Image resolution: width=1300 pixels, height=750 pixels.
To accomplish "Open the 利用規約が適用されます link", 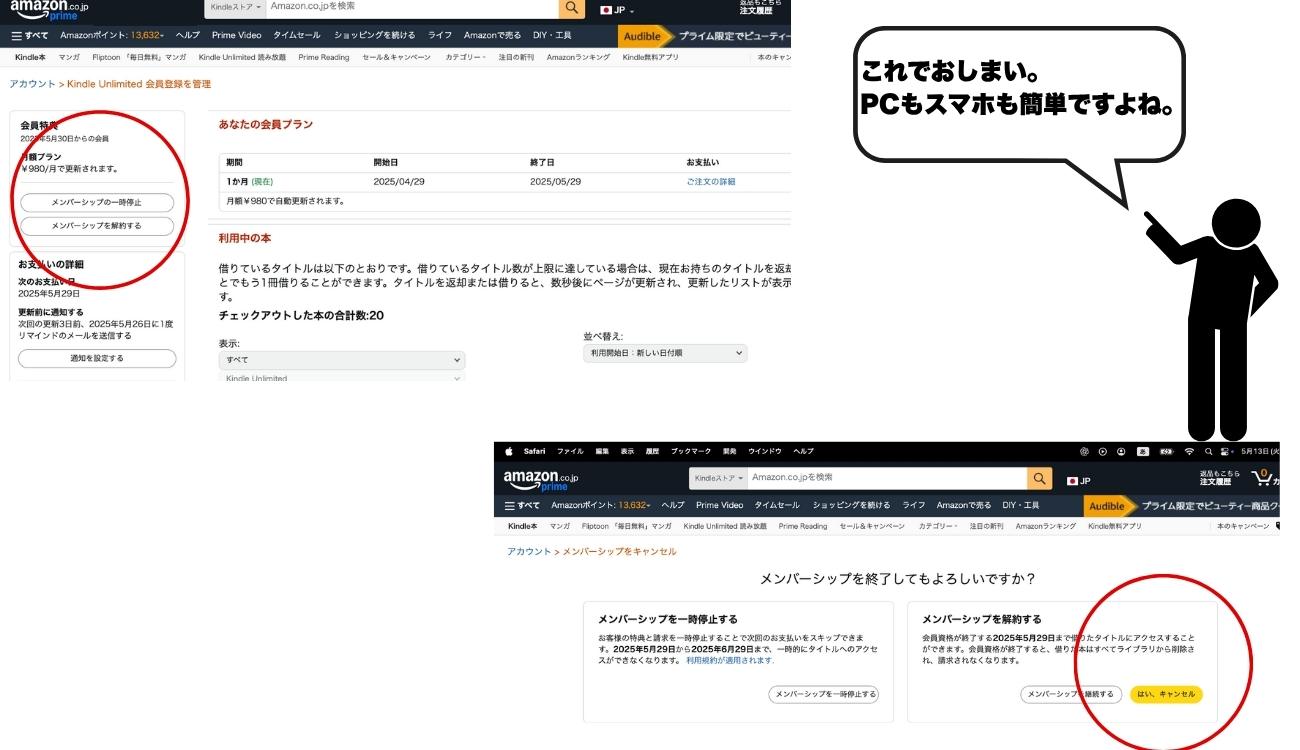I will point(730,660).
